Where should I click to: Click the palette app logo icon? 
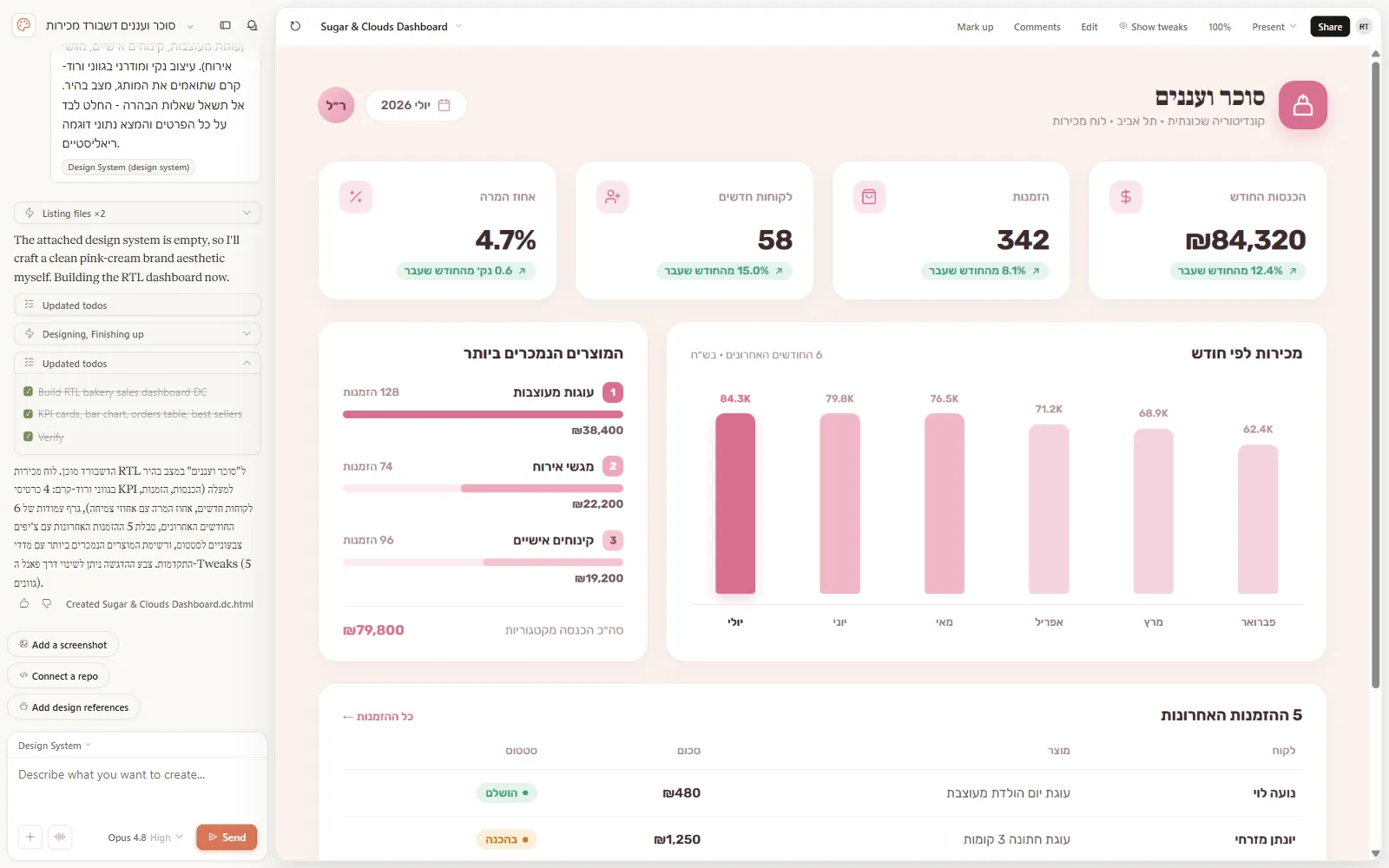(x=24, y=26)
